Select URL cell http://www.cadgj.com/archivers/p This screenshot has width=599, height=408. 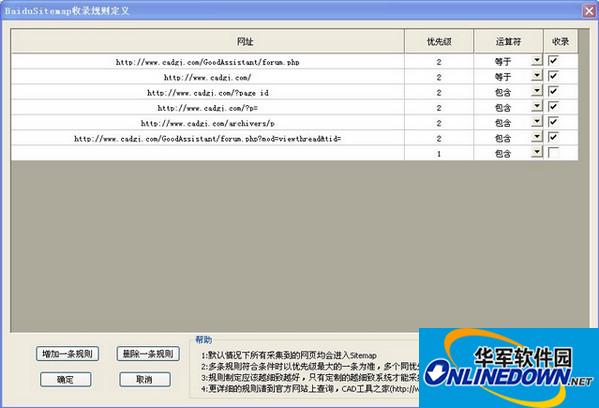click(x=207, y=123)
